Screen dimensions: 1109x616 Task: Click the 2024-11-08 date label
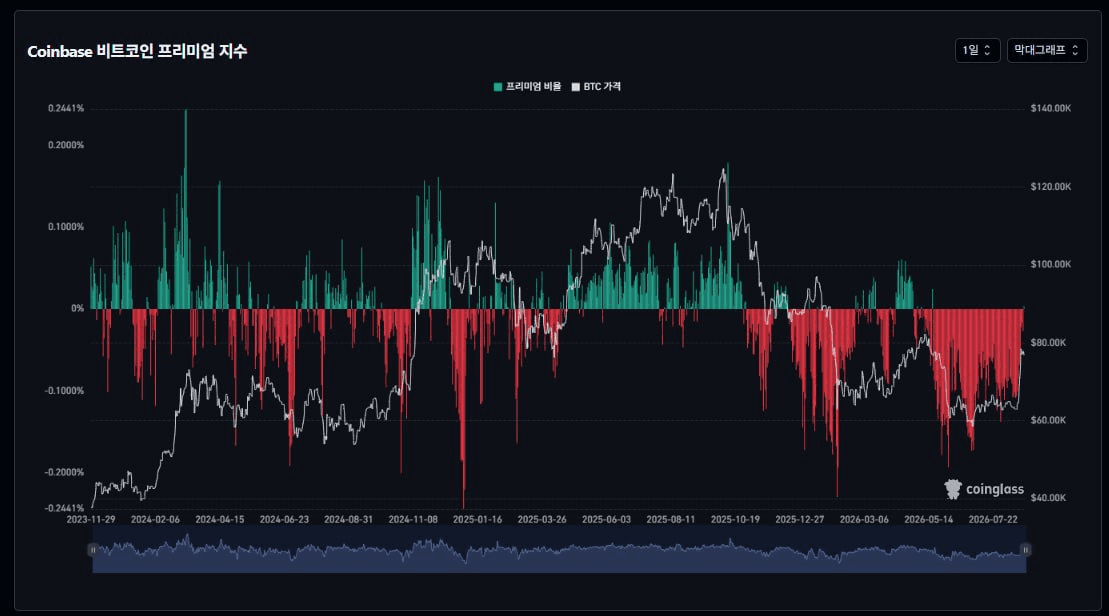click(x=413, y=519)
